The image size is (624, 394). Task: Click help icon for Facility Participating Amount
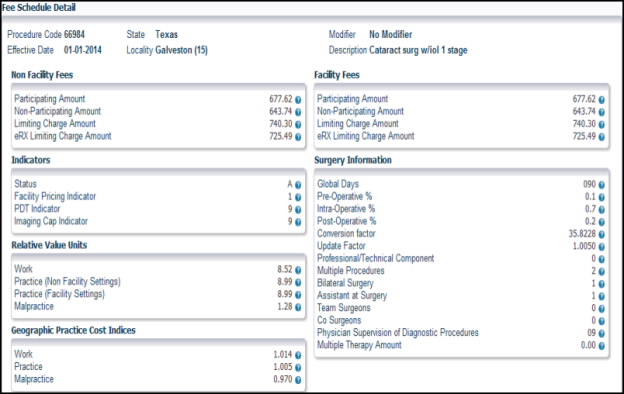[601, 100]
